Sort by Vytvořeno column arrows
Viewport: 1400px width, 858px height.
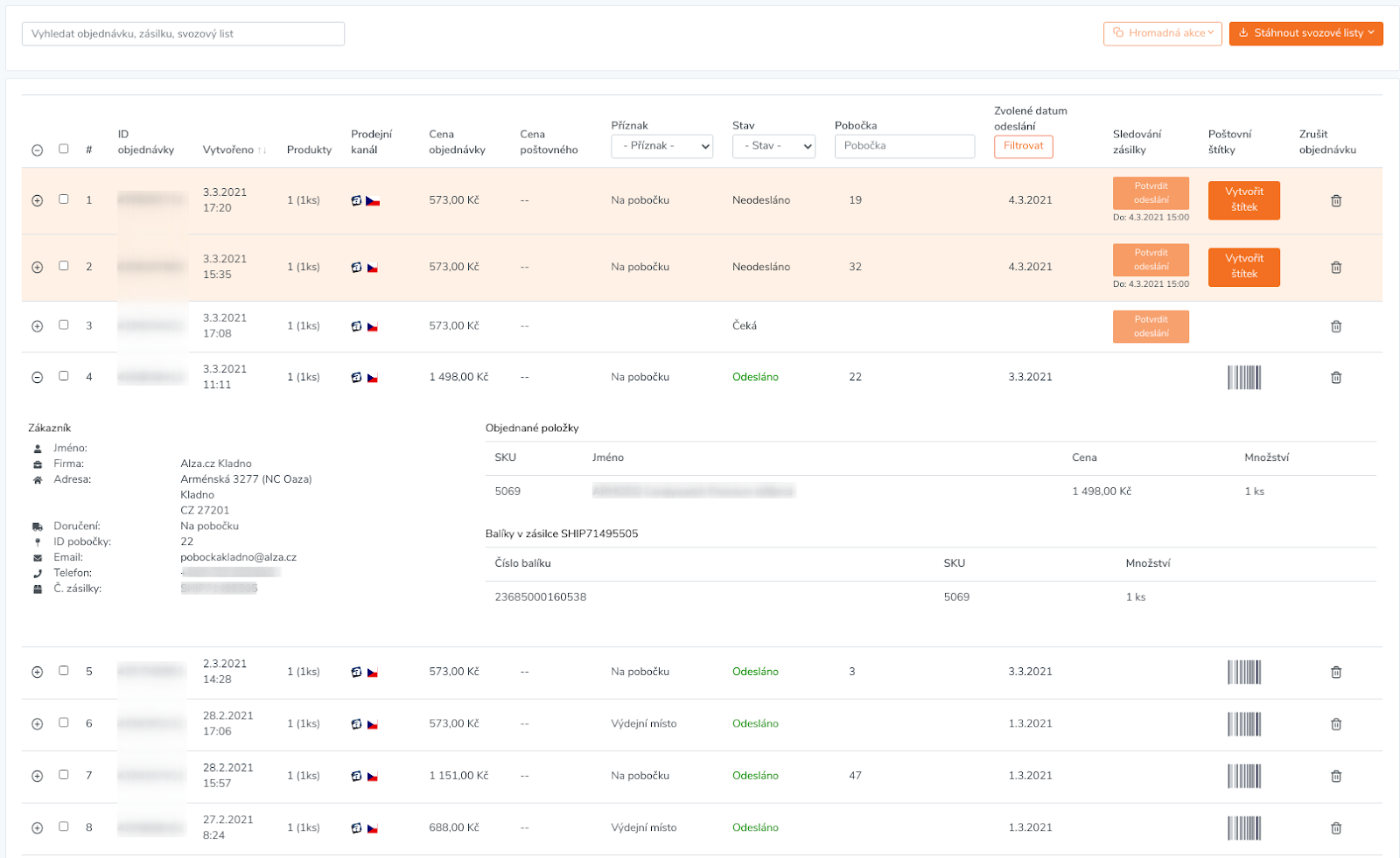click(262, 150)
